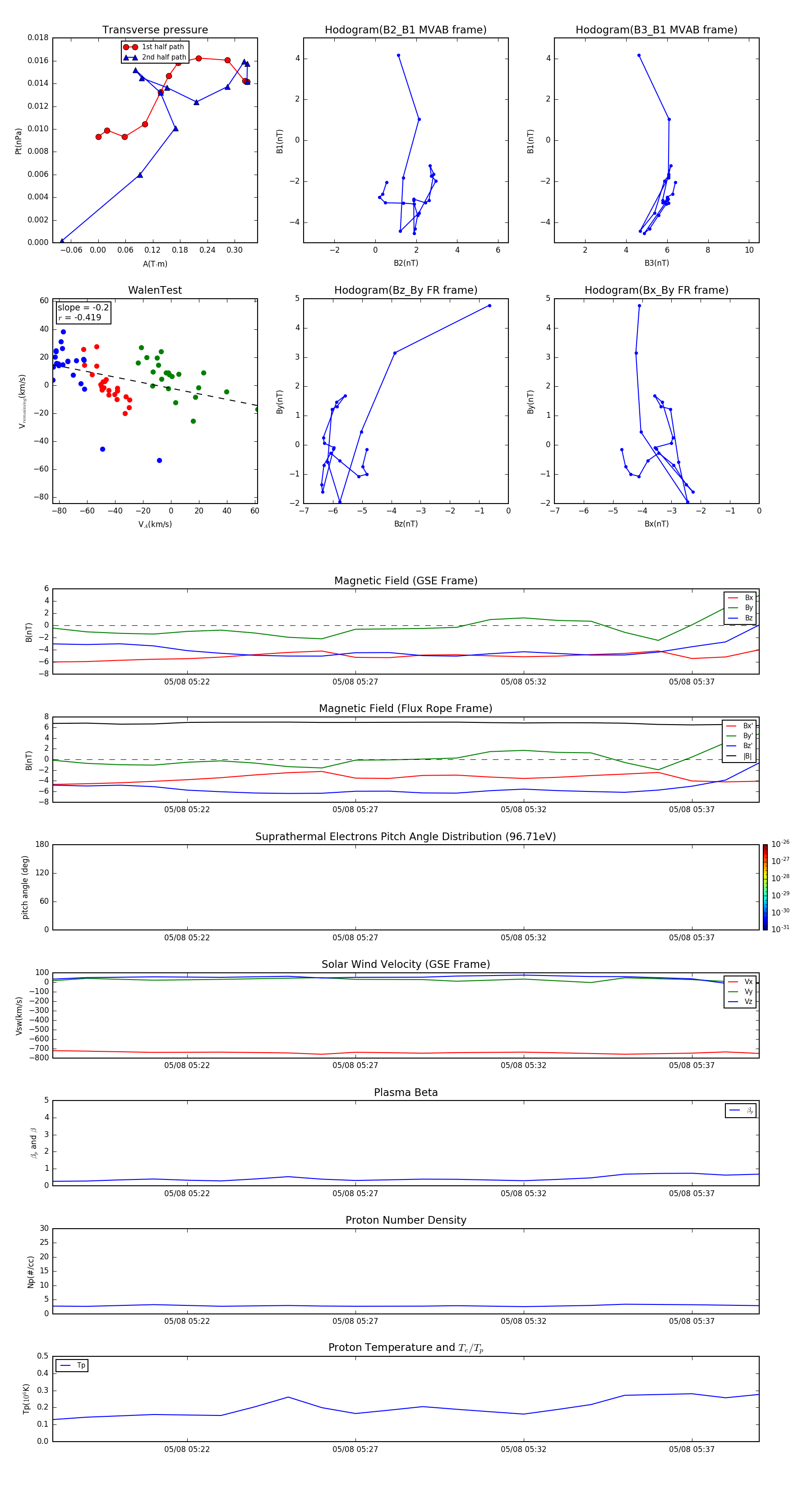Click the "slope = -0.2" annotation

tap(83, 308)
